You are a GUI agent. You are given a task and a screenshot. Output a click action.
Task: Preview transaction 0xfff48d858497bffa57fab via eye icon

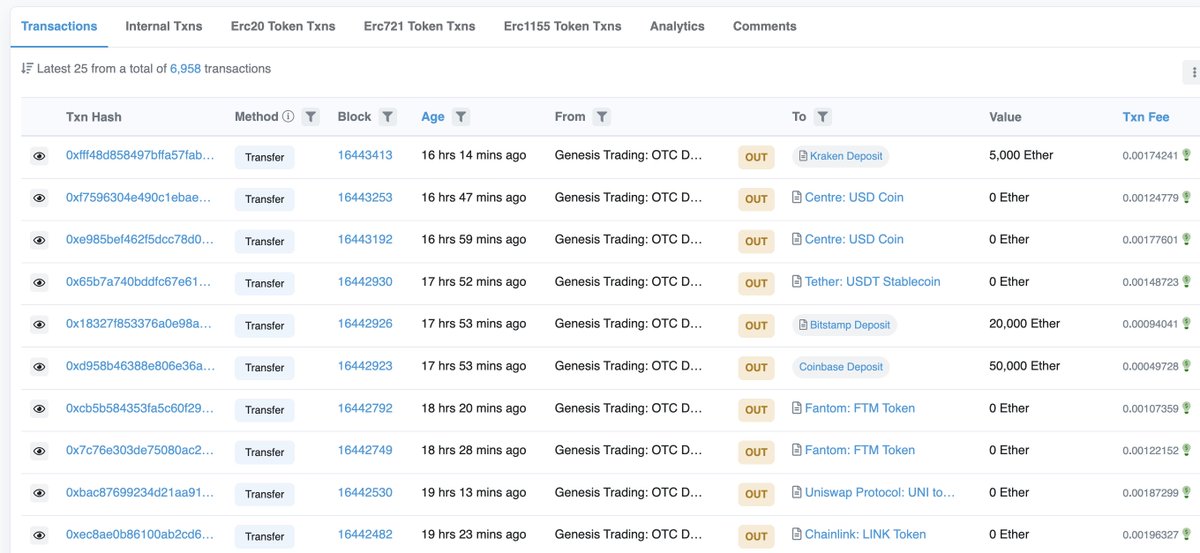point(39,157)
